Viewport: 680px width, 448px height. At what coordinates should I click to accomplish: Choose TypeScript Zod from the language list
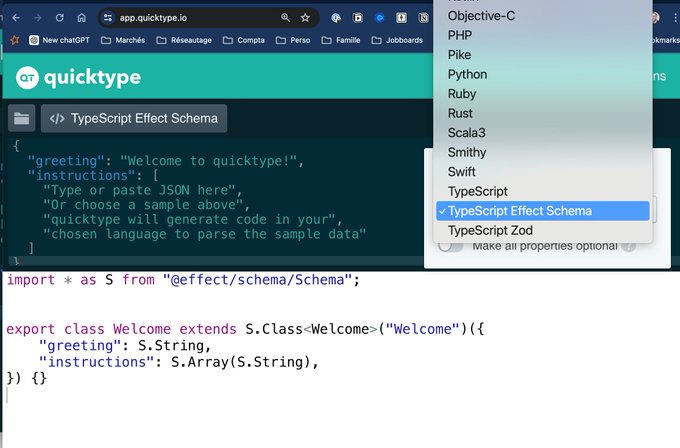point(543,231)
